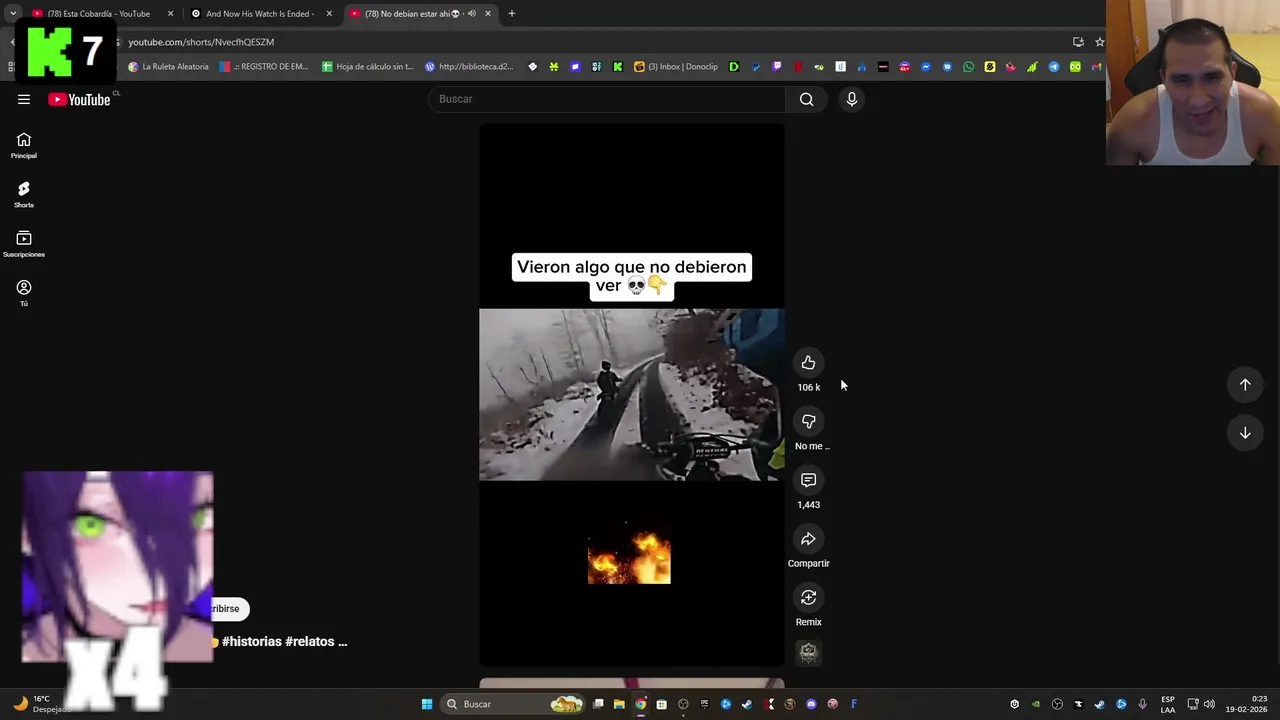The width and height of the screenshot is (1280, 720).
Task: Click the YouTube logo
Action: [79, 99]
